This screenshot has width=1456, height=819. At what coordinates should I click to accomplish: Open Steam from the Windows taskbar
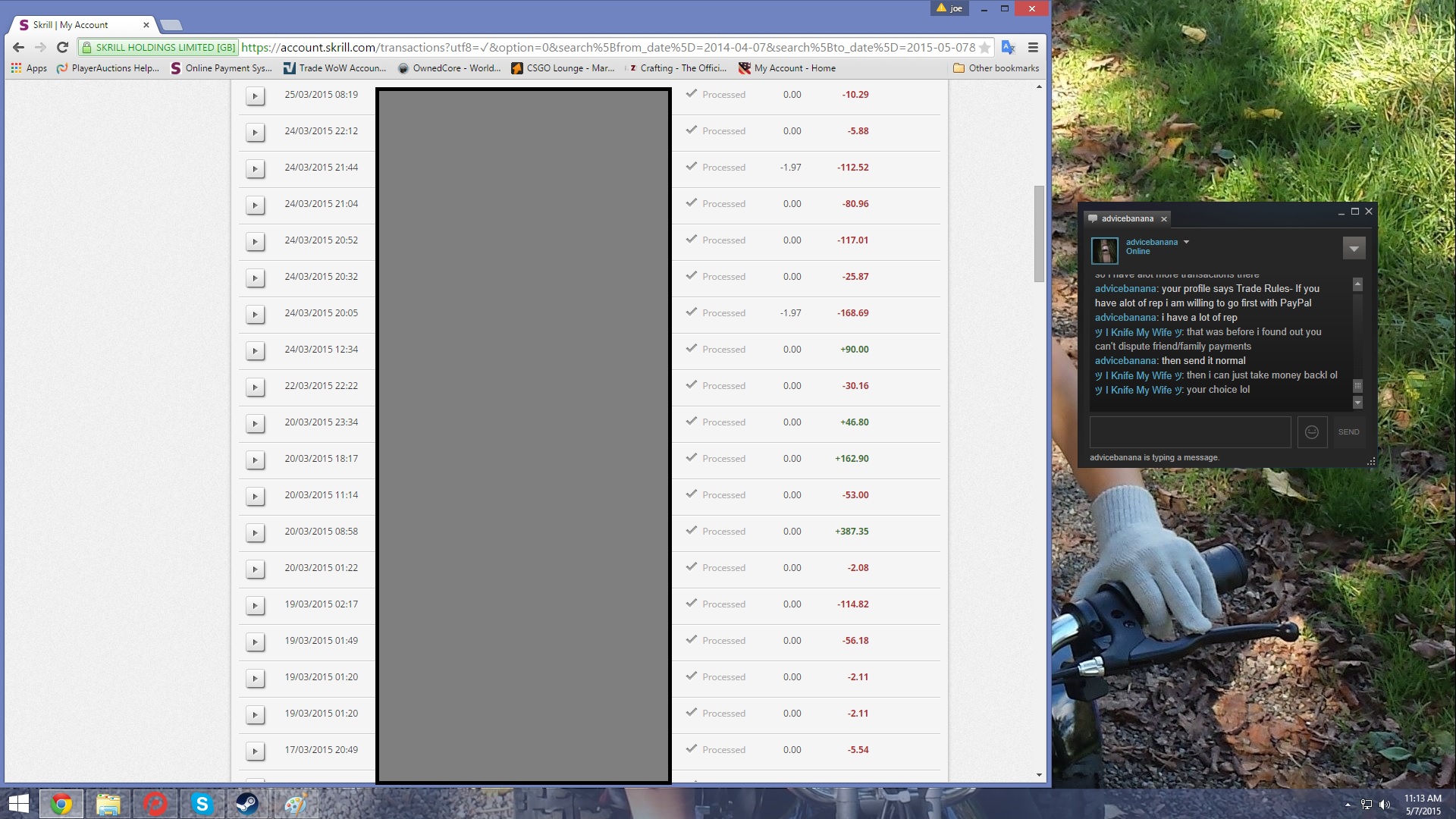(248, 804)
